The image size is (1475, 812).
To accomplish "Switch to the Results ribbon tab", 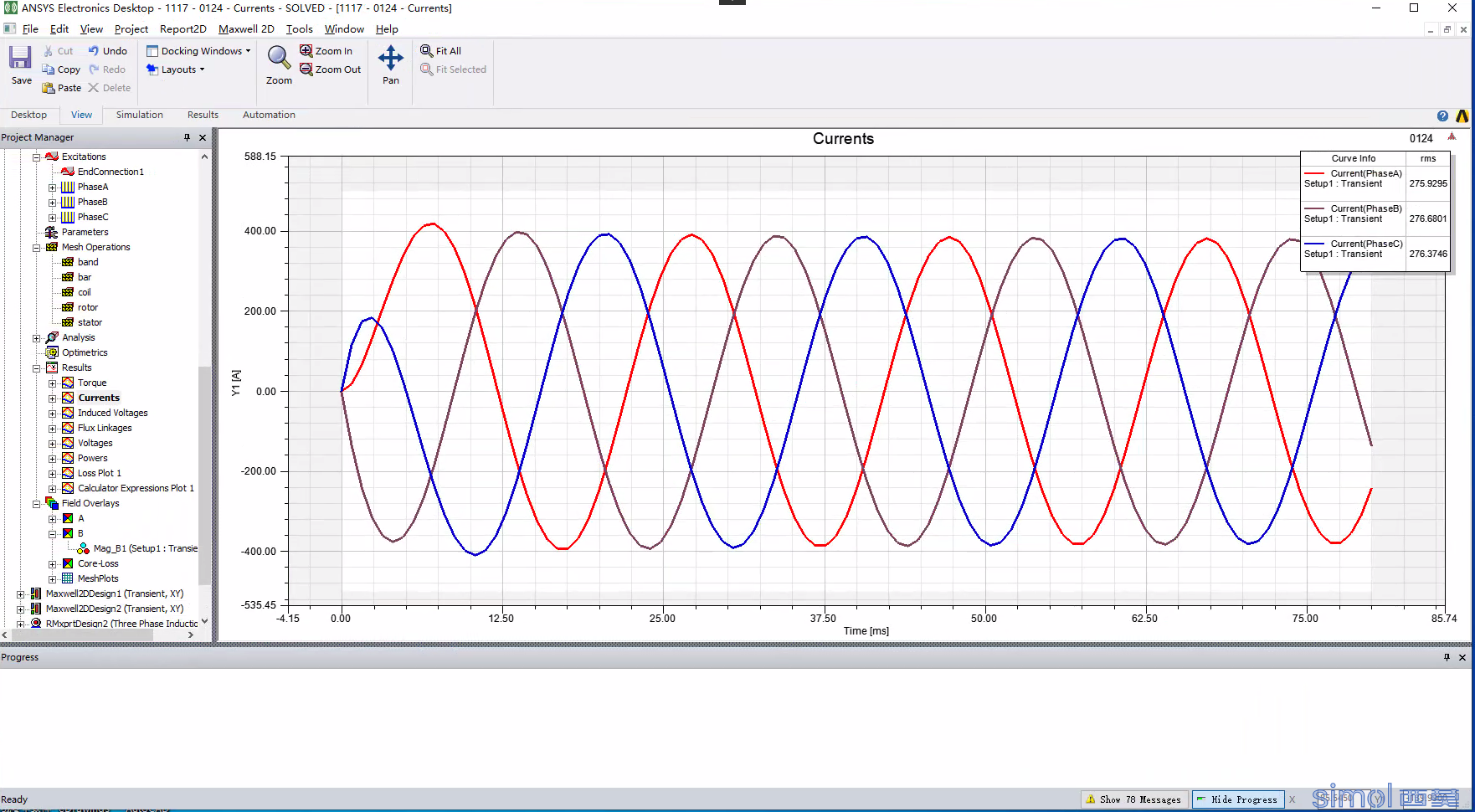I will click(203, 115).
